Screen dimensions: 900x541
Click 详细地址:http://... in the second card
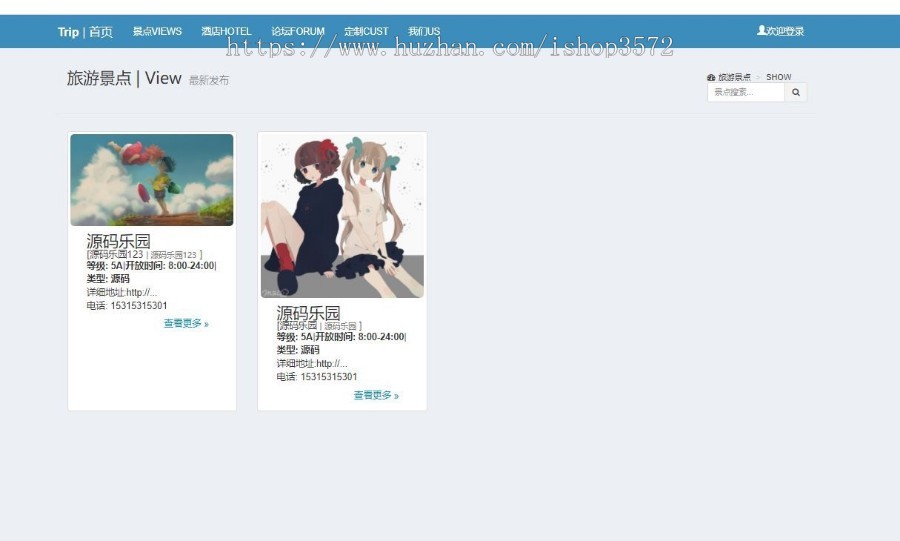click(x=312, y=364)
